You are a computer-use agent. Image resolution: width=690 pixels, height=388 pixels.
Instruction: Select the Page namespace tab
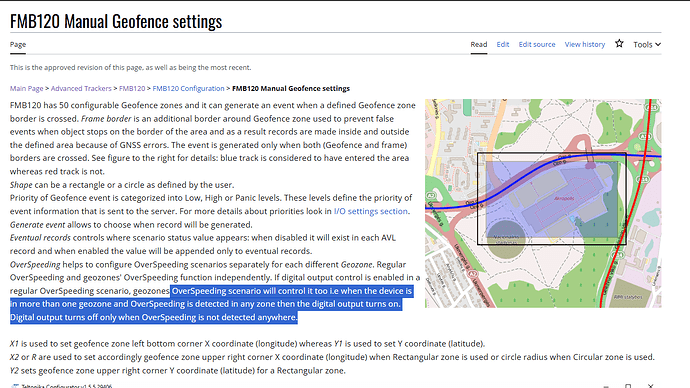click(18, 44)
